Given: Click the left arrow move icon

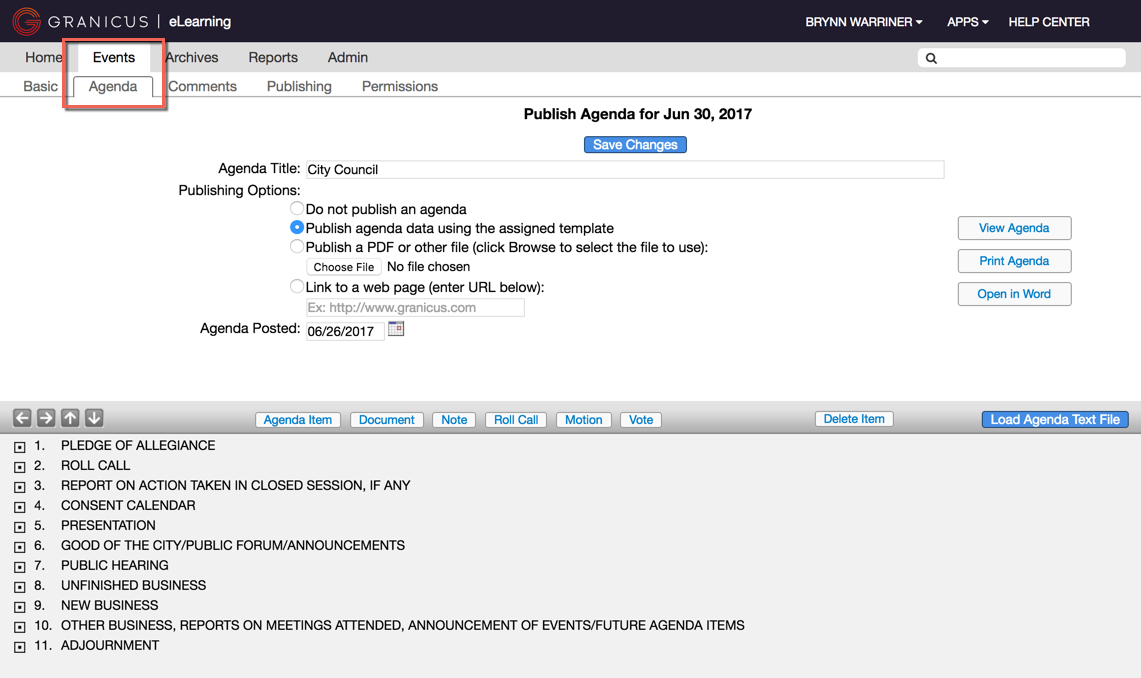Looking at the screenshot, I should tap(22, 418).
